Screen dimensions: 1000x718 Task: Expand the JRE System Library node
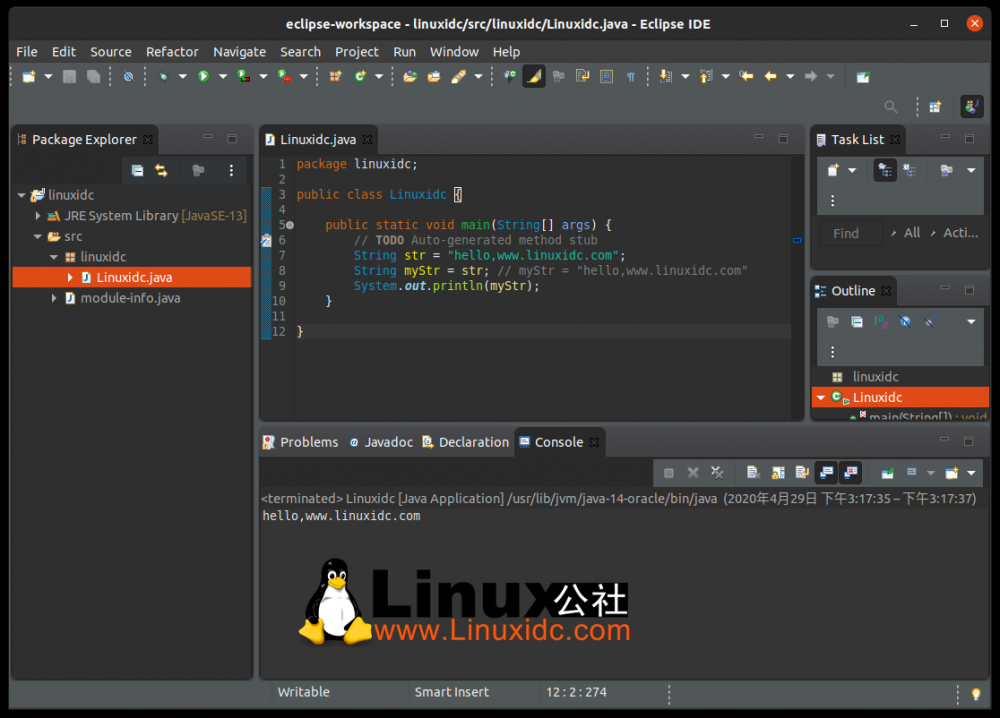click(38, 216)
